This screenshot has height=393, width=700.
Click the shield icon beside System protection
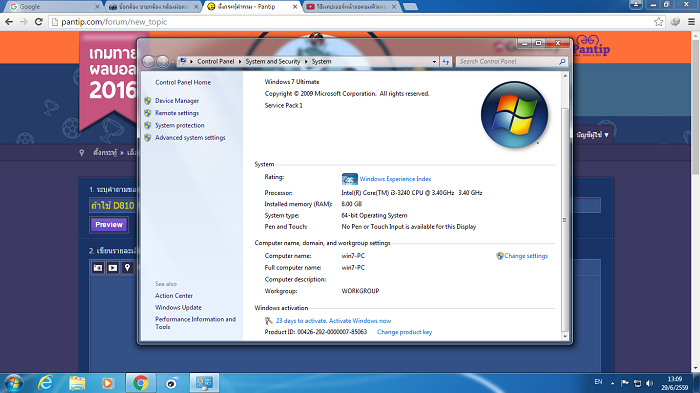(148, 125)
